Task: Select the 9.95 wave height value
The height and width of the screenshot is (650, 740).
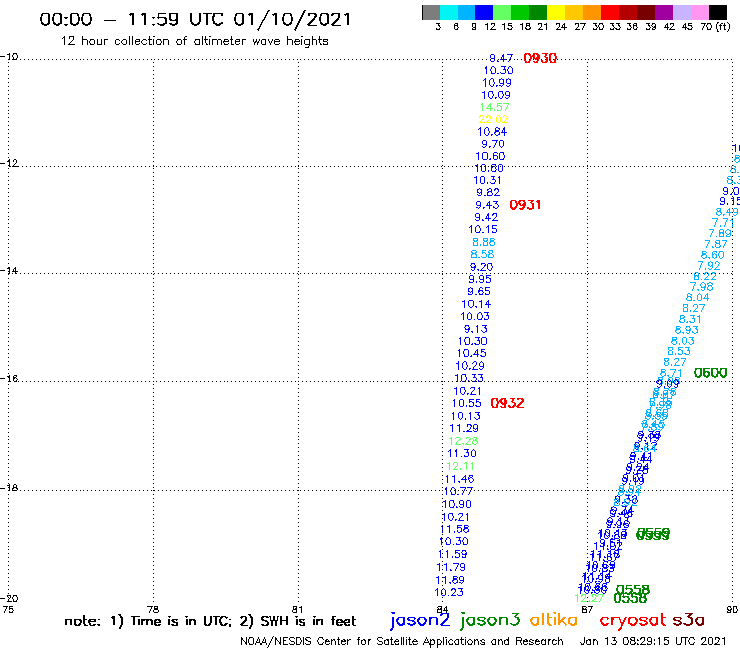Action: (480, 279)
